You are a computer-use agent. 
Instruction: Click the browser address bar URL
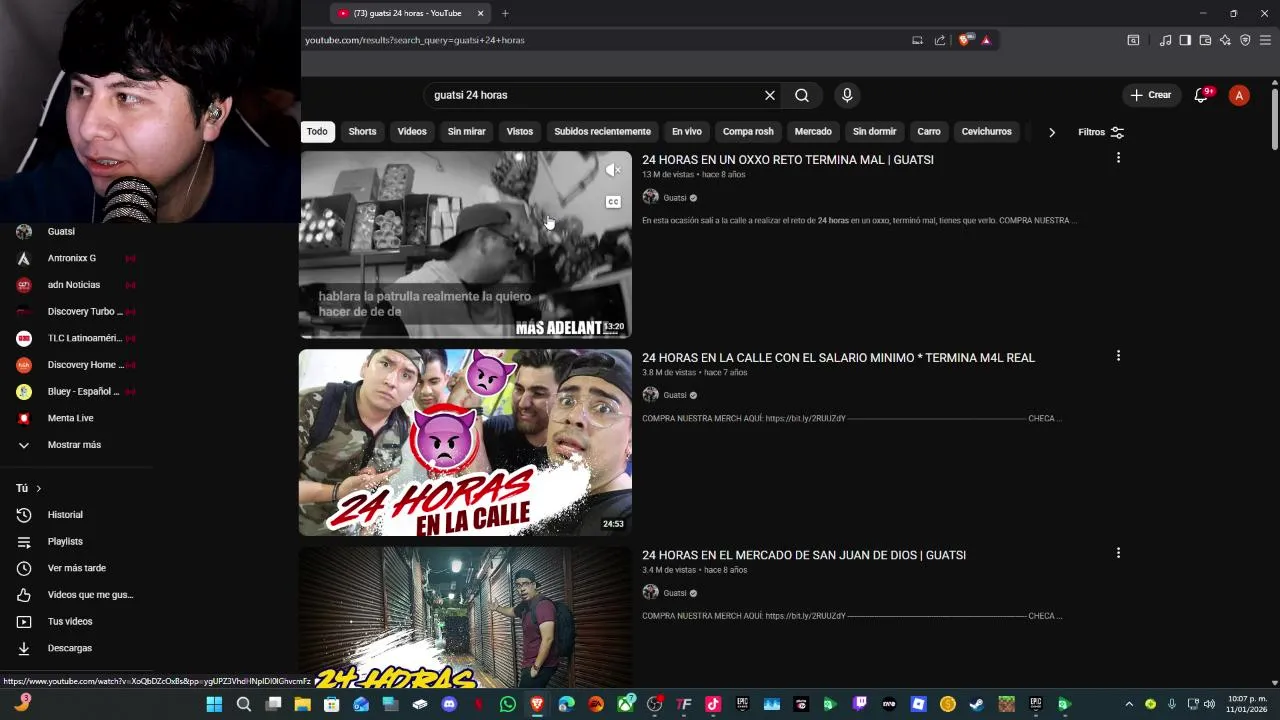[x=415, y=40]
